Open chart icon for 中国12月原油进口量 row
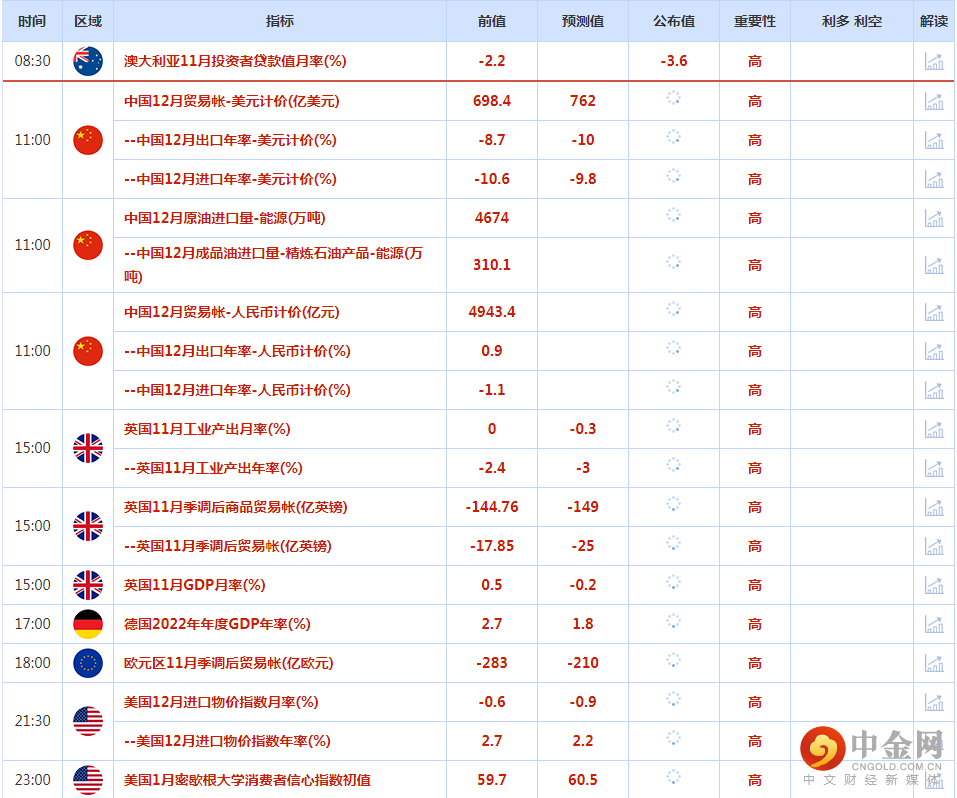 click(x=933, y=218)
